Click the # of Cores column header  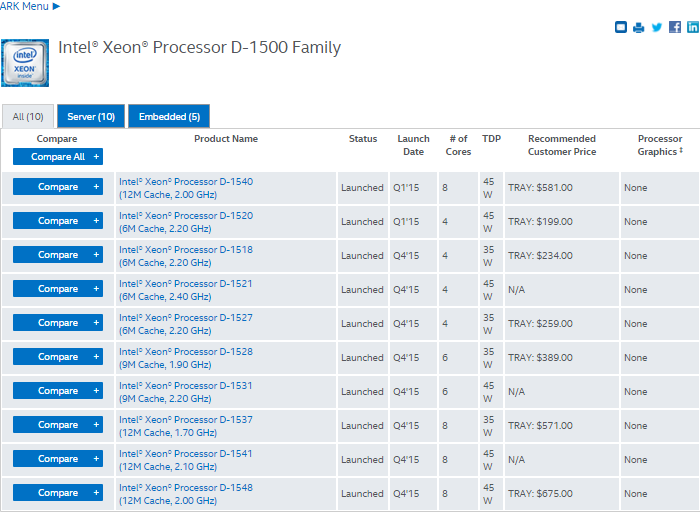pos(458,145)
